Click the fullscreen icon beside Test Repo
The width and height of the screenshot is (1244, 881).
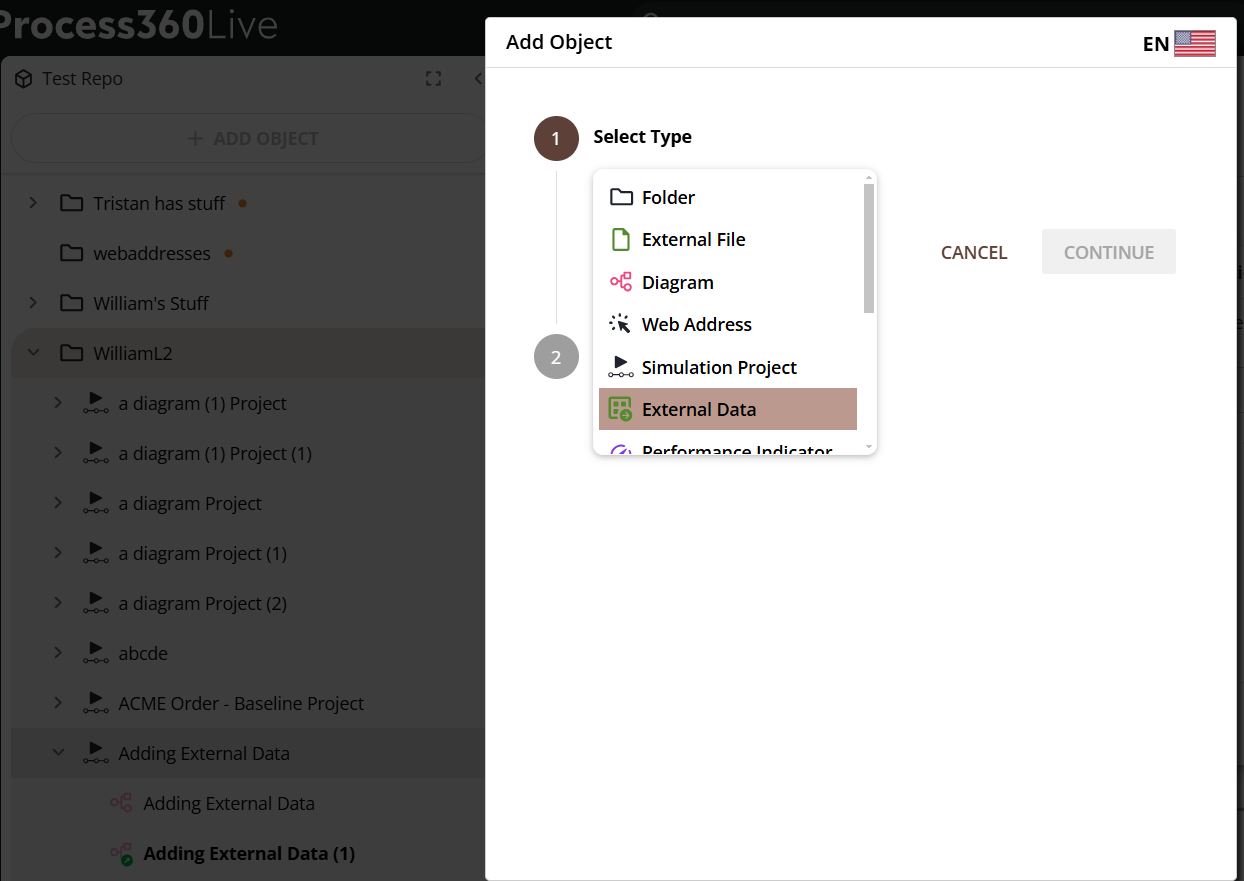[x=433, y=79]
